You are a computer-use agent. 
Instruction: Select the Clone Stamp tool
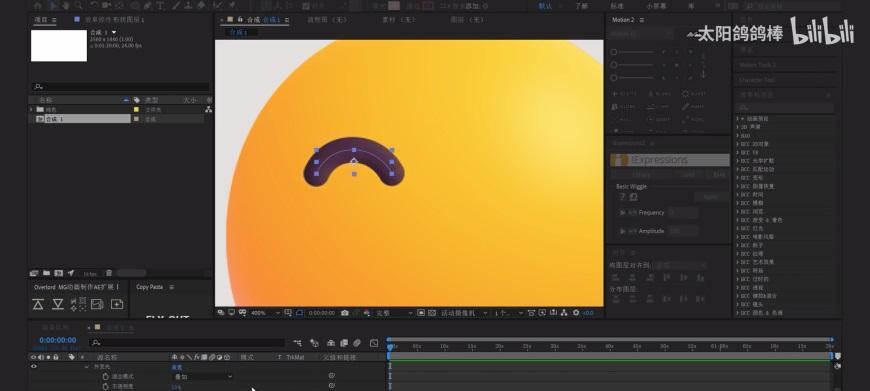189,6
